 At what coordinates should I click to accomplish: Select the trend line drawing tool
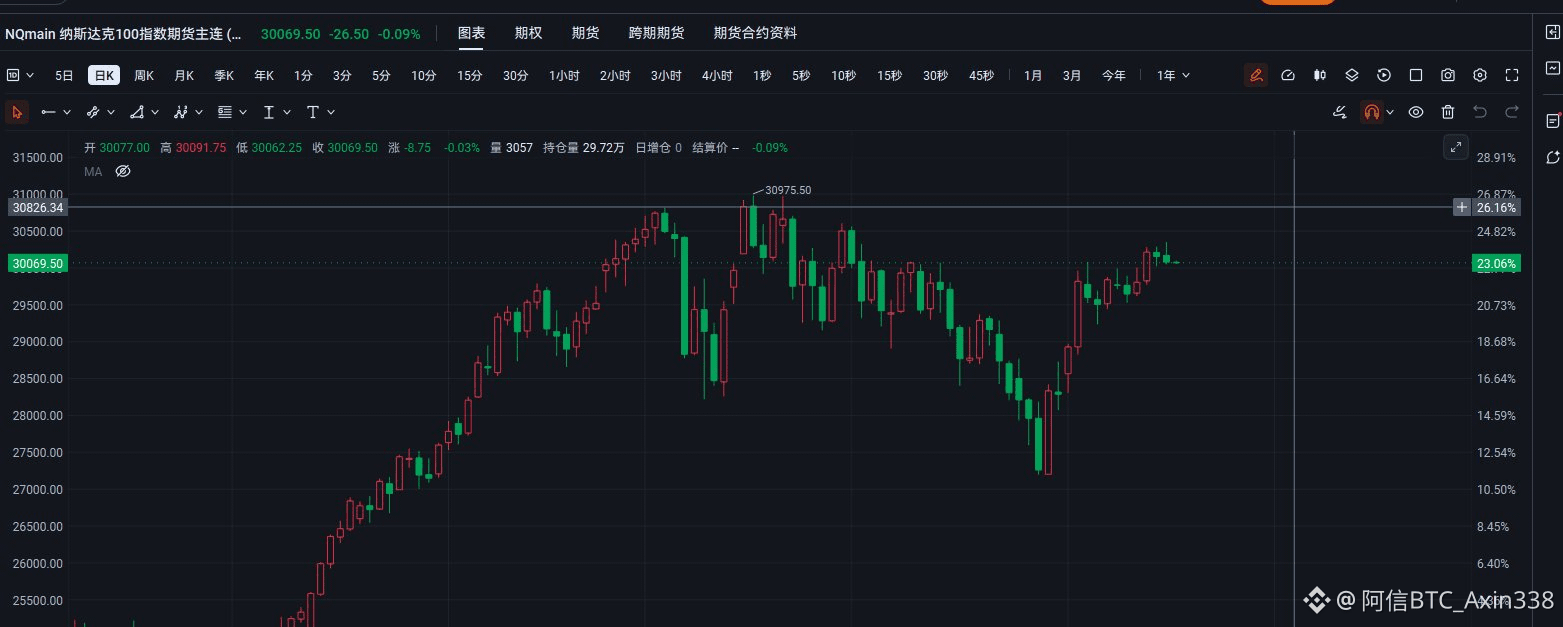[x=48, y=112]
